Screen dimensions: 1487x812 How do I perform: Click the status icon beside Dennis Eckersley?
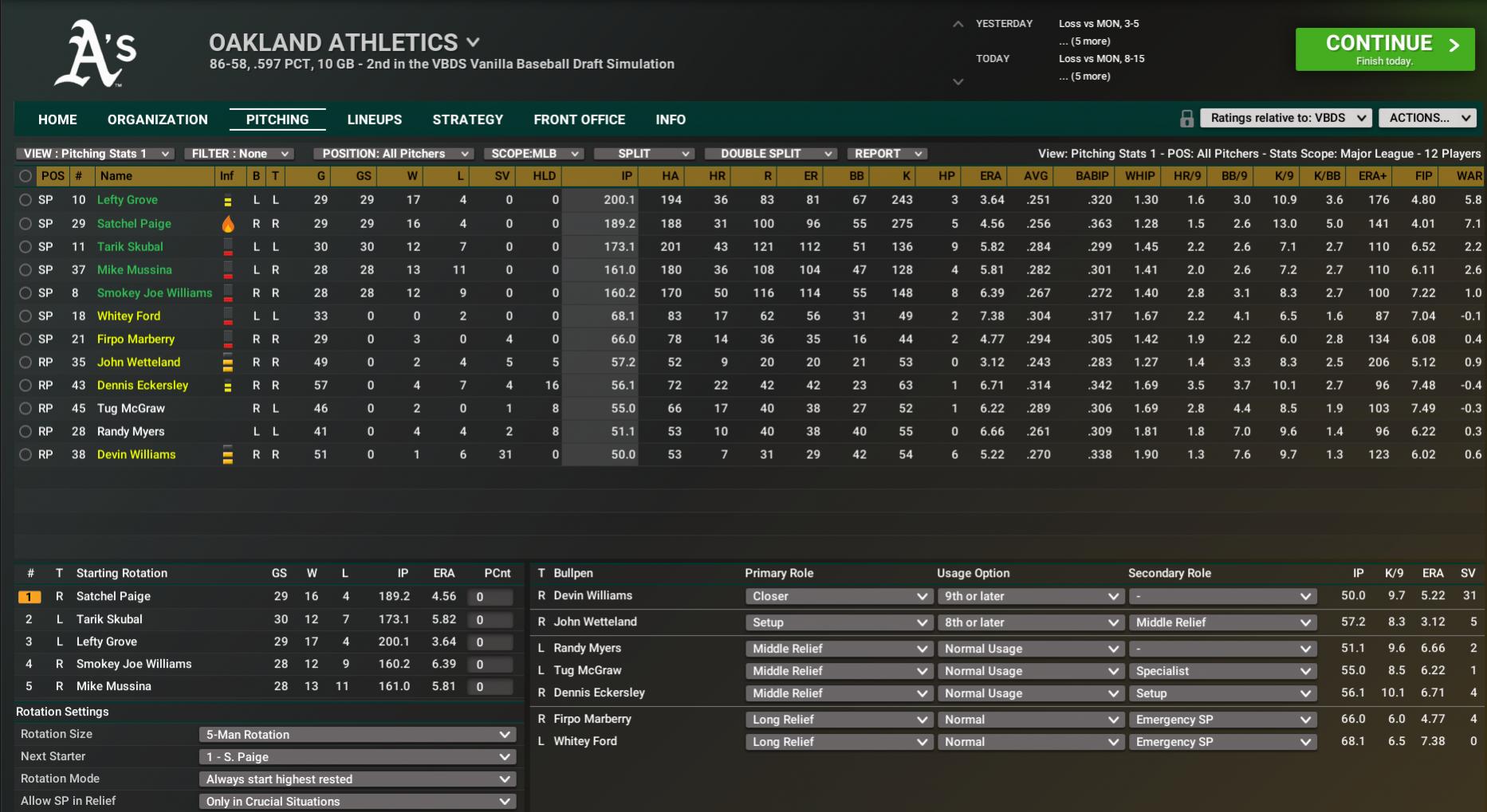[x=229, y=385]
